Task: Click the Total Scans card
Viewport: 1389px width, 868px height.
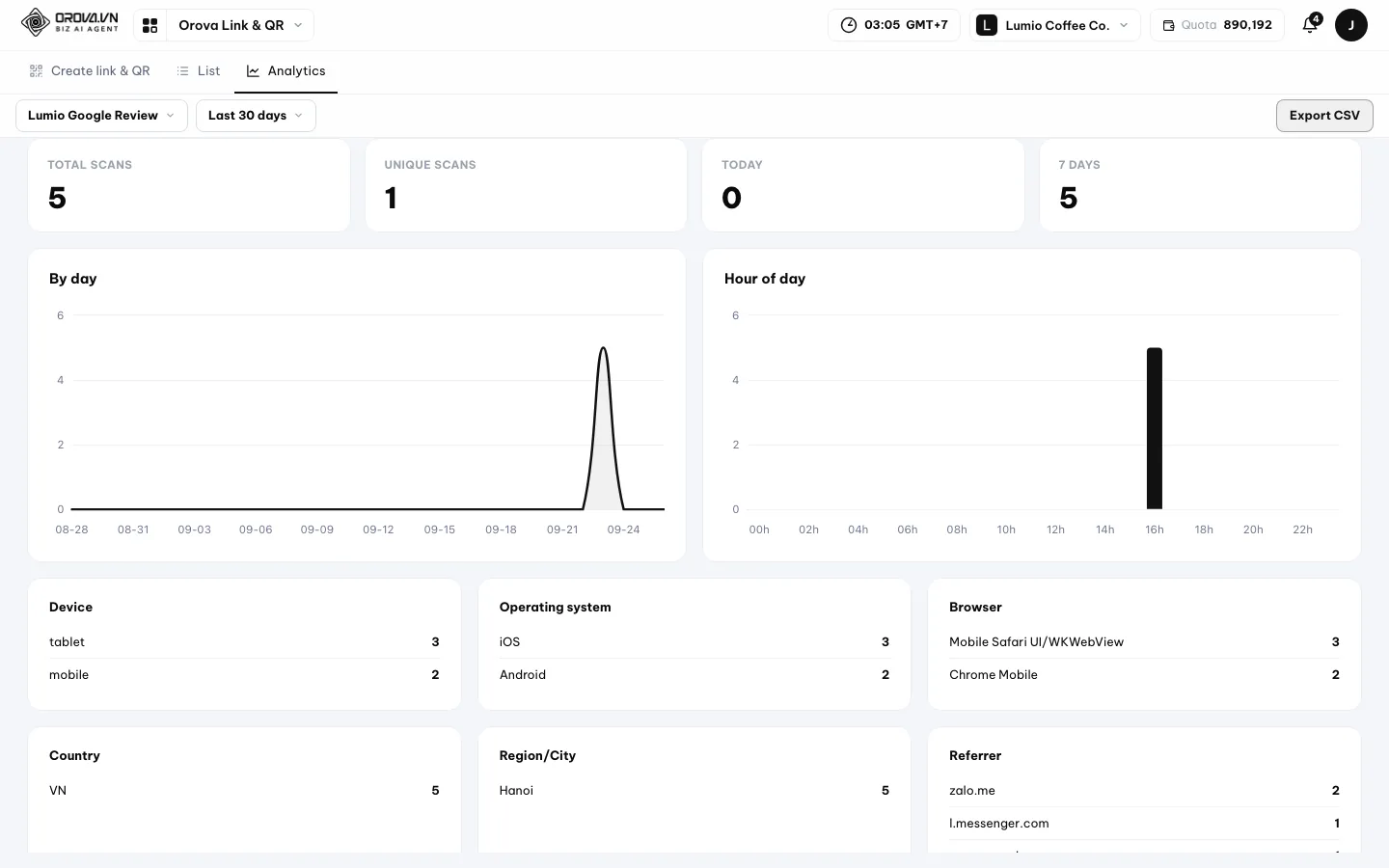Action: click(189, 185)
